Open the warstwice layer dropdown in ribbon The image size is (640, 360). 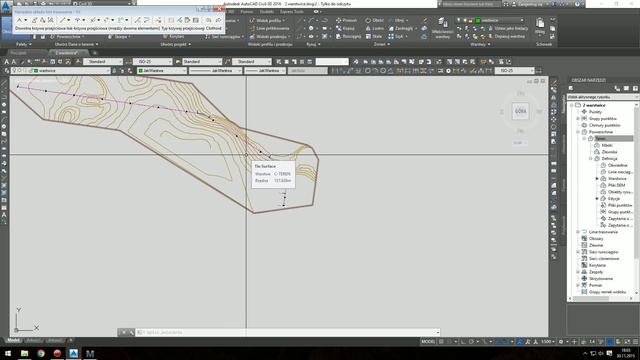tap(522, 20)
